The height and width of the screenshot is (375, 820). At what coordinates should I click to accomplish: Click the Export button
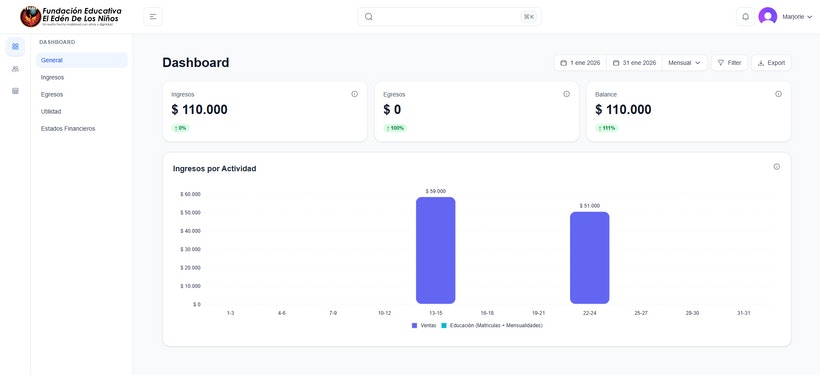tap(771, 63)
